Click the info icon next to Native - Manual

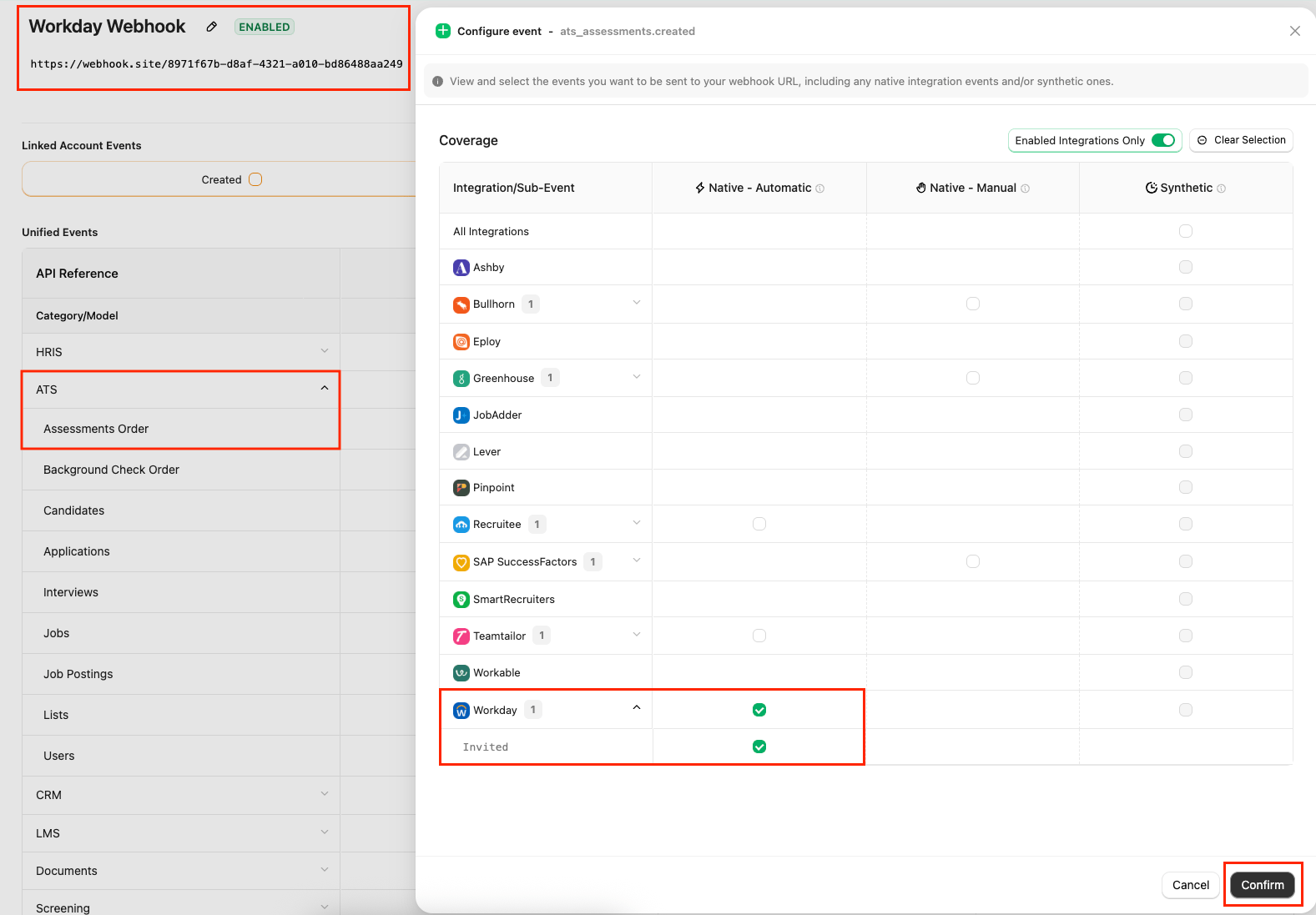tap(1025, 189)
